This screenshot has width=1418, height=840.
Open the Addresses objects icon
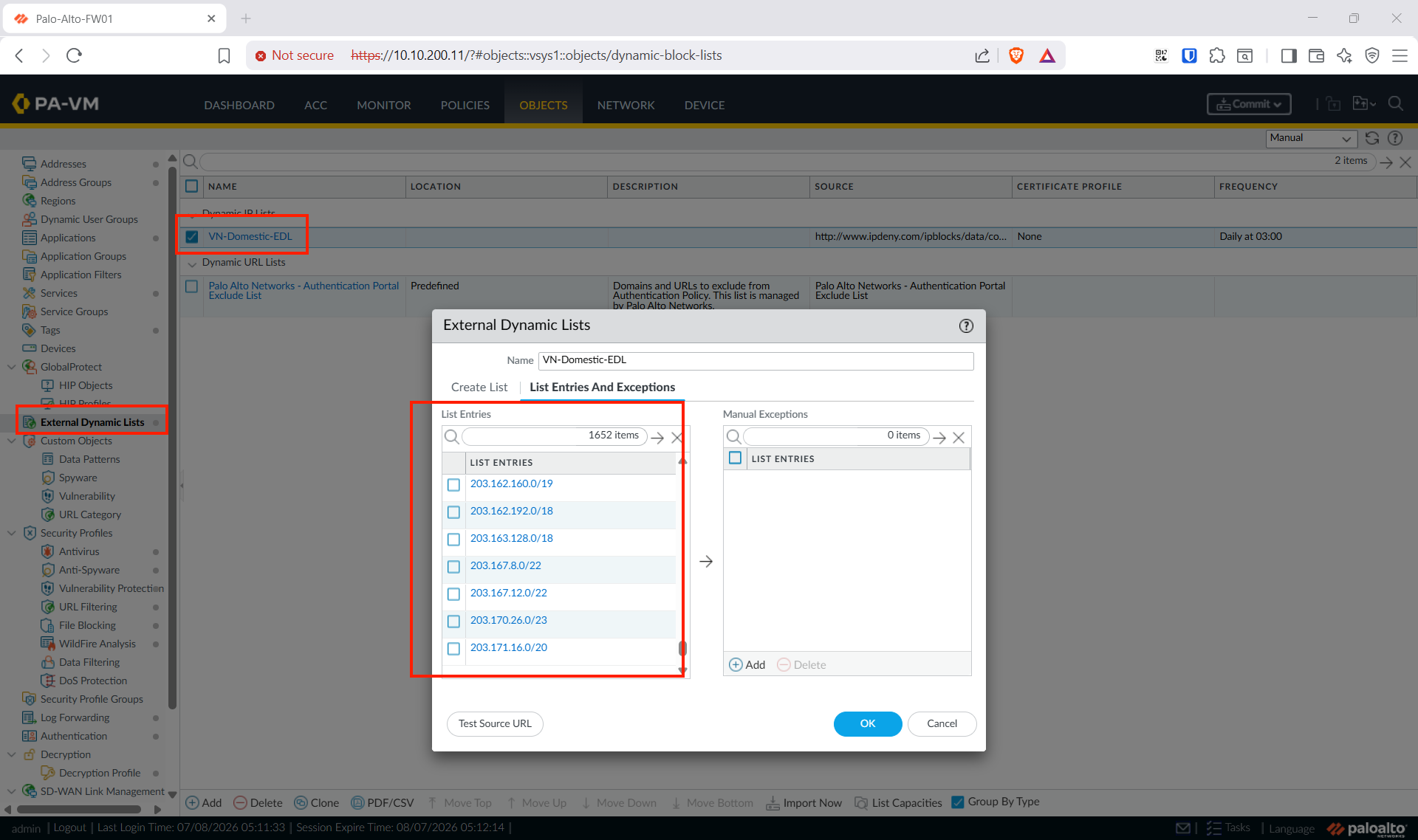[29, 164]
